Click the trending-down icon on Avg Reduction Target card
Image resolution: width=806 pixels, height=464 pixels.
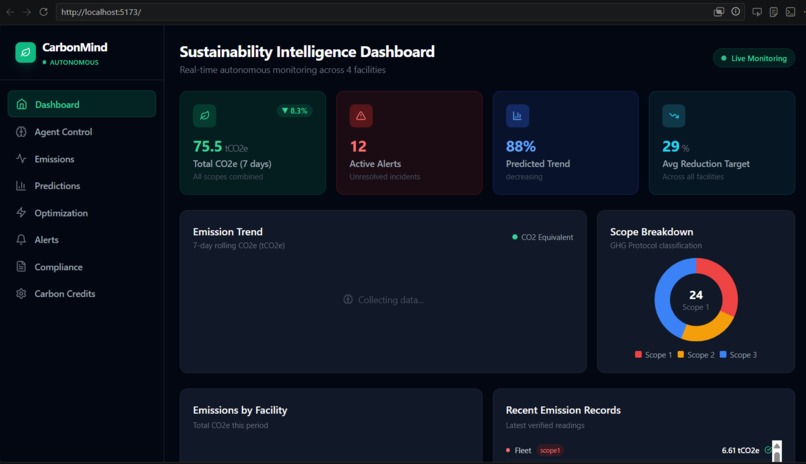(673, 116)
